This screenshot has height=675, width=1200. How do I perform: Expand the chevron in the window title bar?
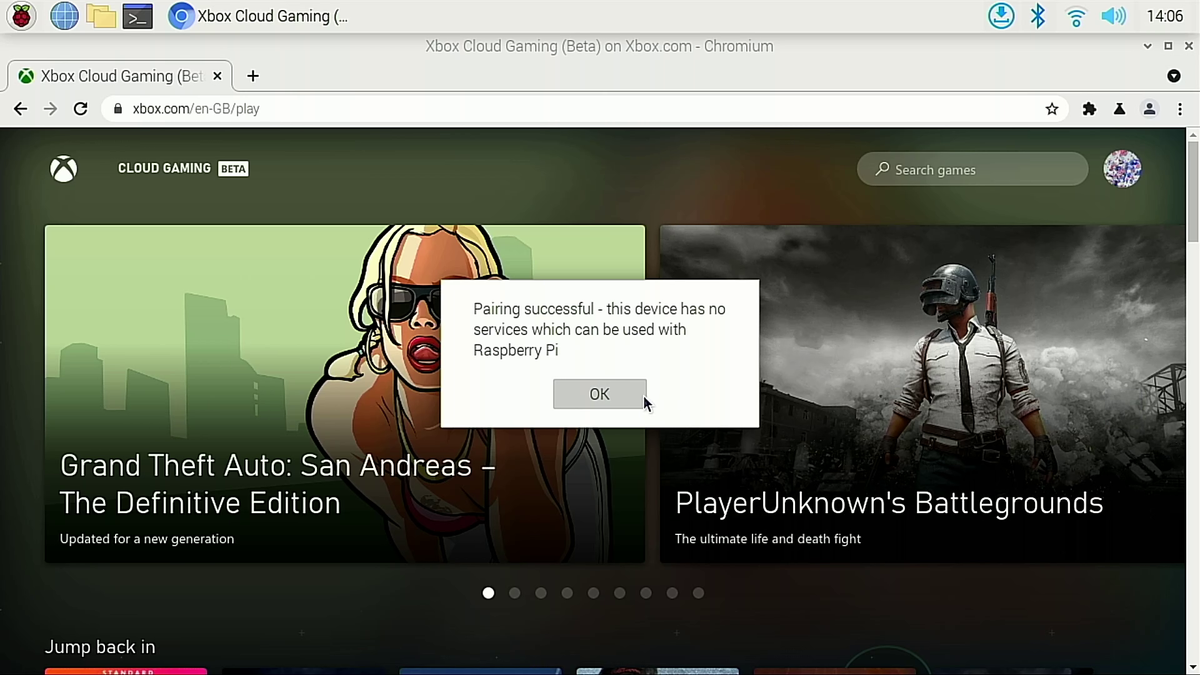coord(1147,46)
